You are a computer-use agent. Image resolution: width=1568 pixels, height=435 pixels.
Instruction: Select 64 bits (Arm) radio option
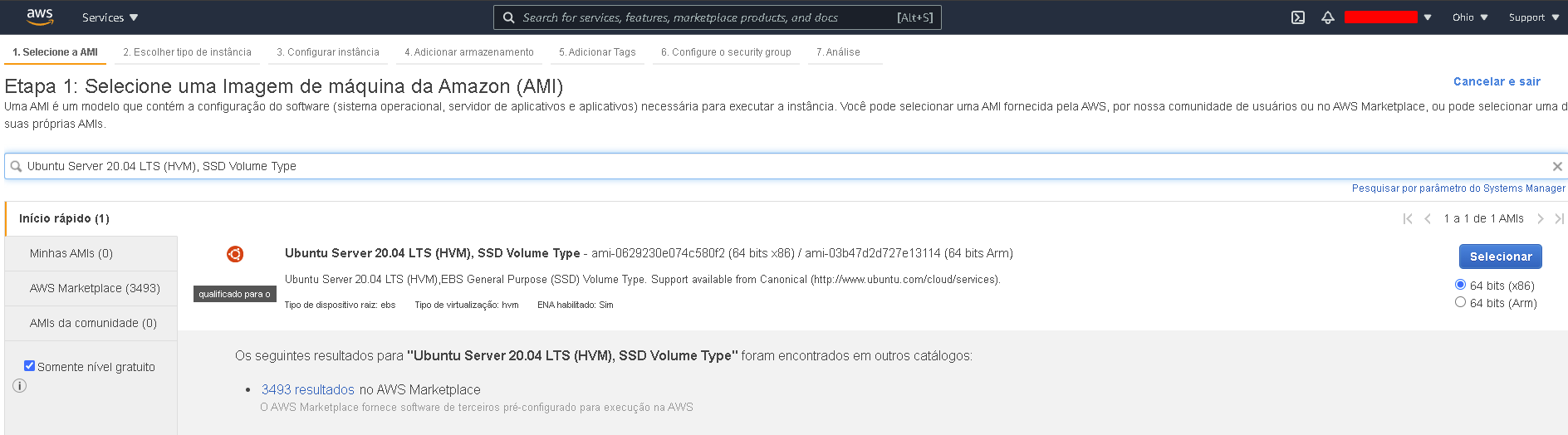(1460, 302)
